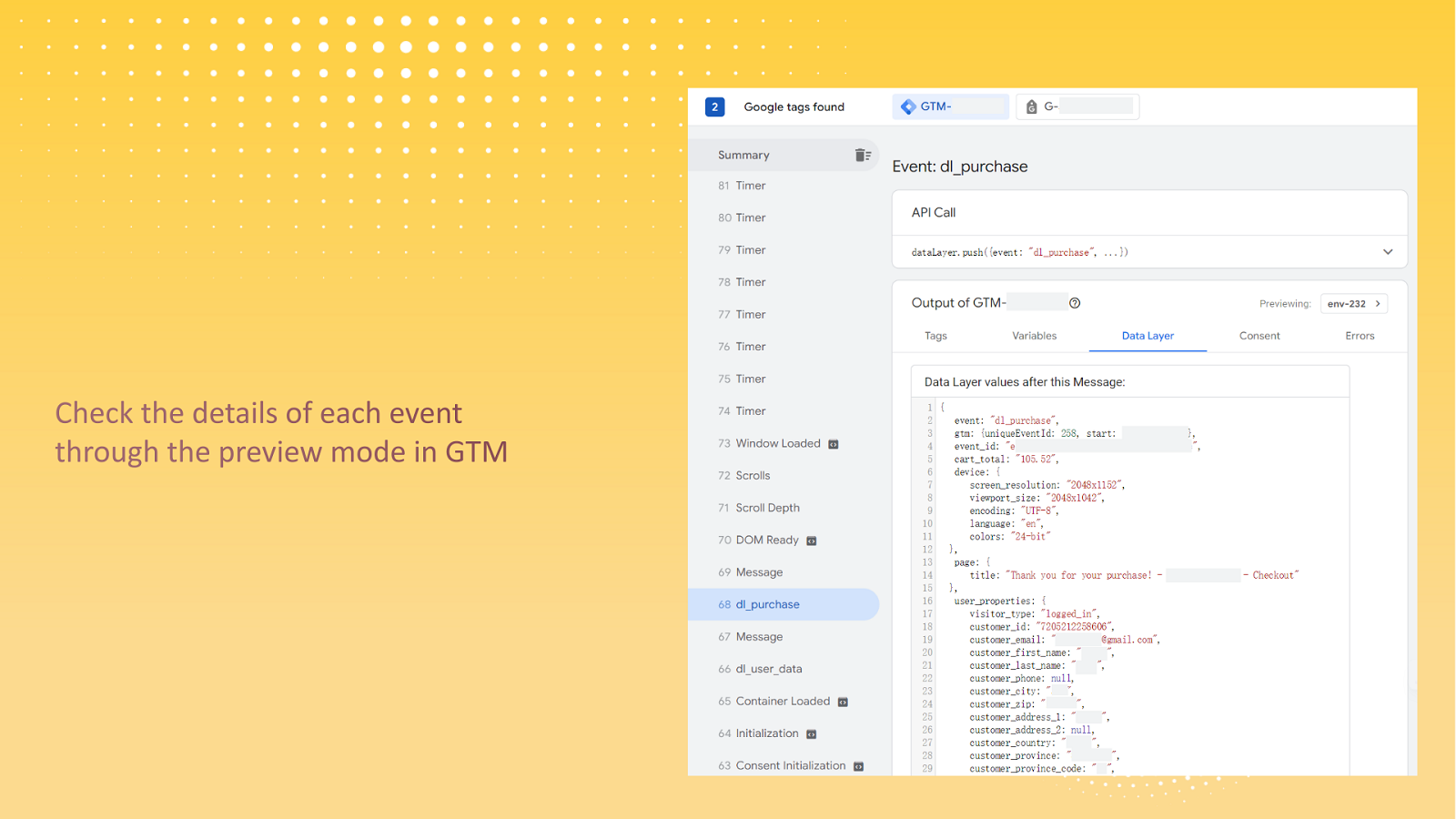Open the Tags tab
Screen dimensions: 1456x819
point(935,336)
